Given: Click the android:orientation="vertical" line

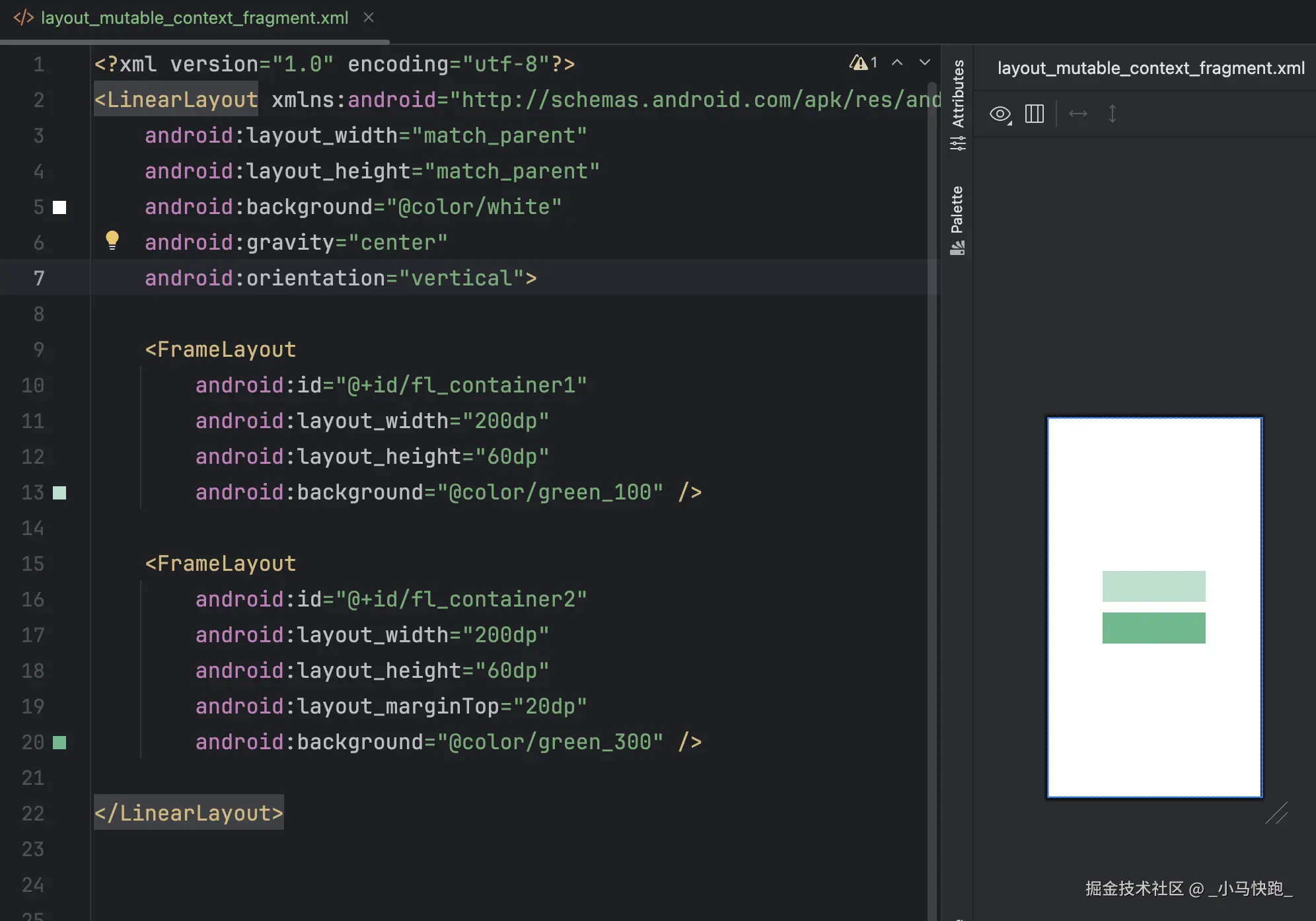Looking at the screenshot, I should [x=341, y=278].
